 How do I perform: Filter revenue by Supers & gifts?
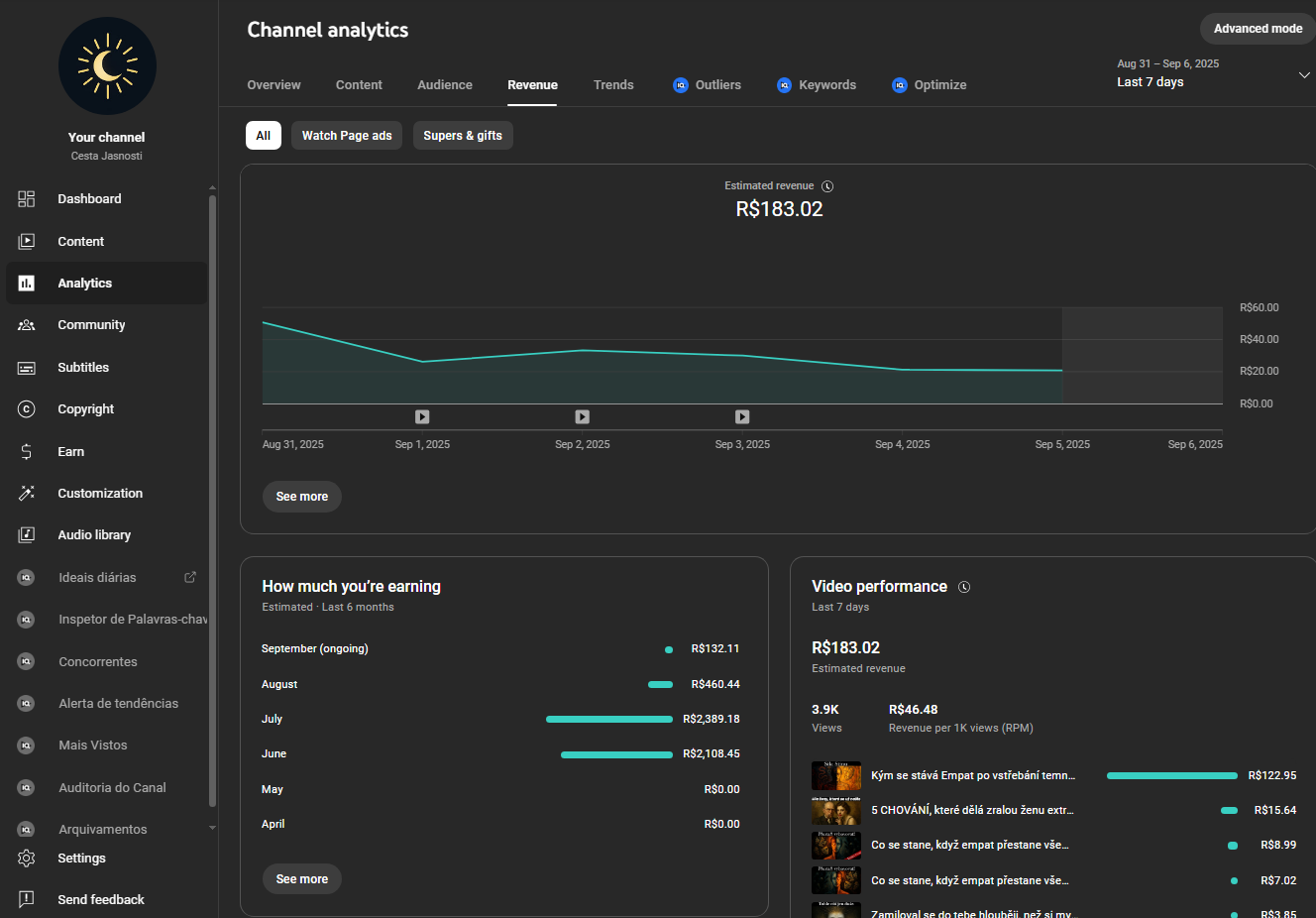point(463,136)
